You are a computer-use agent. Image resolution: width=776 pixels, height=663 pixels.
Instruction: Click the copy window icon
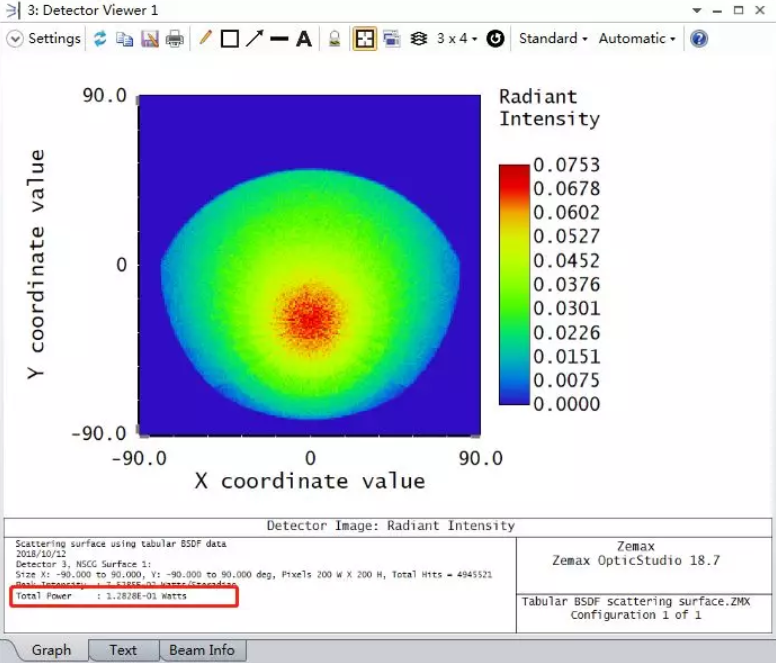(x=125, y=39)
